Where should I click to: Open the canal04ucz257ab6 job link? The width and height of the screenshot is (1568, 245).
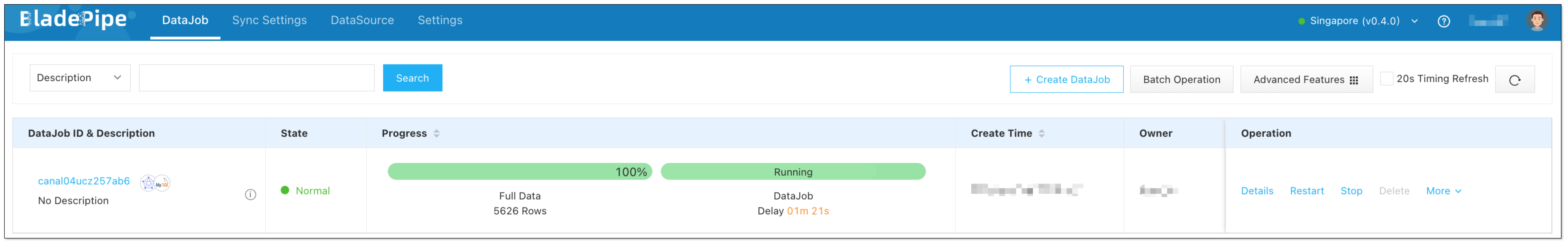click(x=84, y=181)
